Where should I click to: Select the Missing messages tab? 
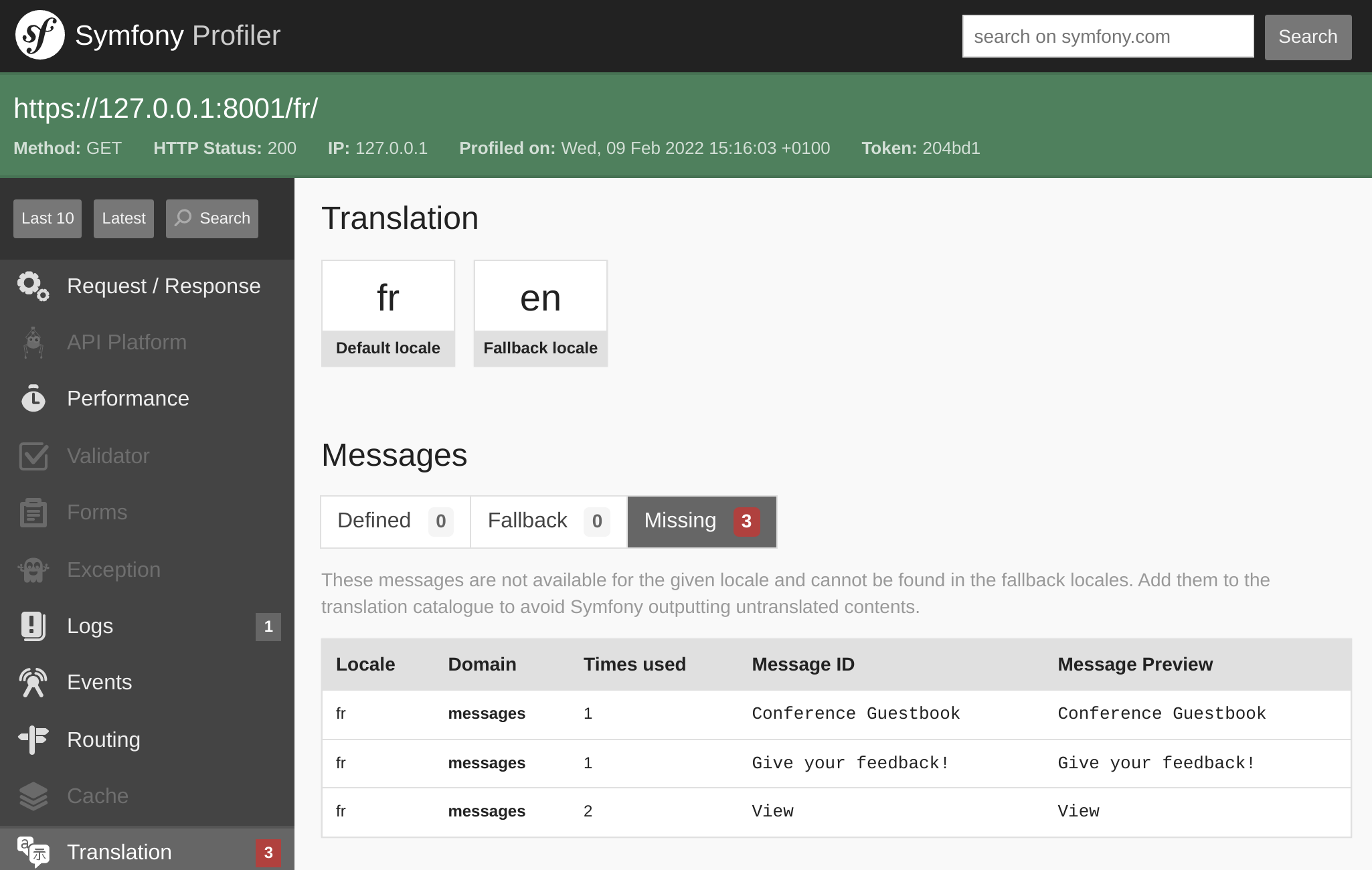click(x=700, y=521)
